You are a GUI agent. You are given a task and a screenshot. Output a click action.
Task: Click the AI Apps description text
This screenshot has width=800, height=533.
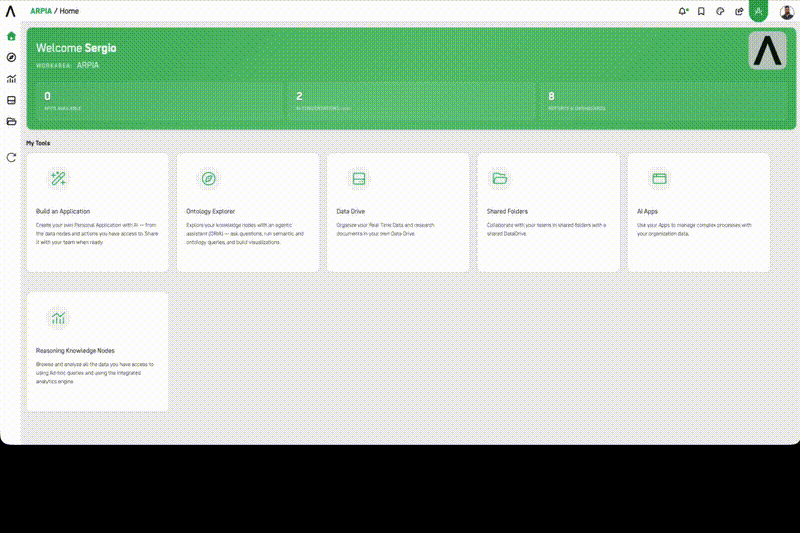pyautogui.click(x=694, y=230)
